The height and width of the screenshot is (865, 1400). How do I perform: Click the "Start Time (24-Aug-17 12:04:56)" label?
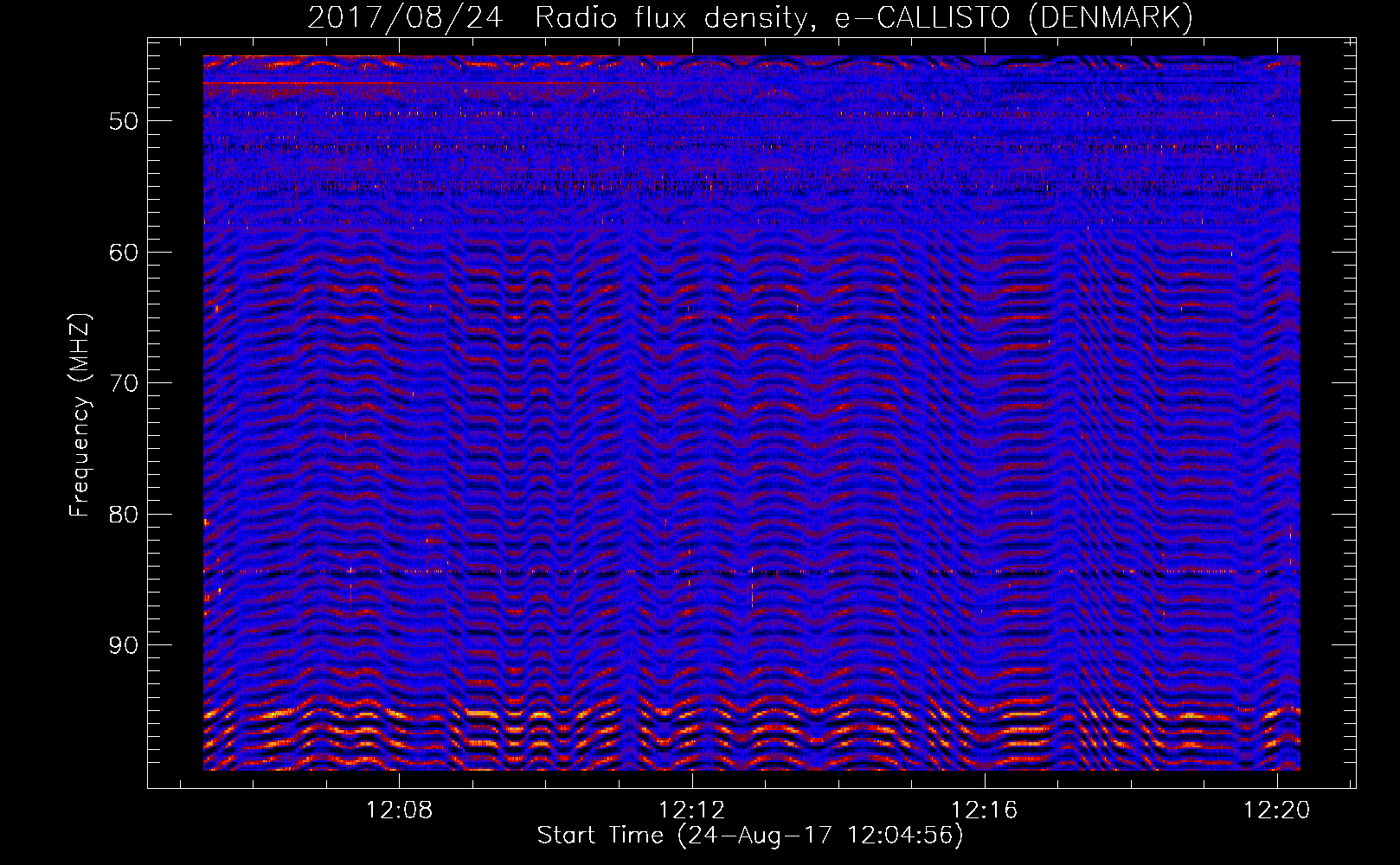click(x=750, y=836)
